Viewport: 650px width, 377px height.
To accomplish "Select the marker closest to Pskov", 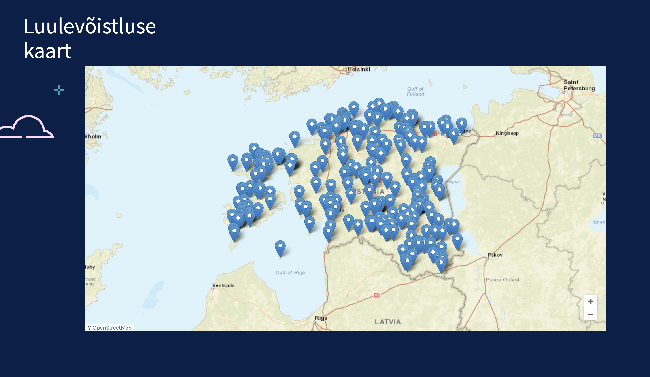I will [x=457, y=241].
